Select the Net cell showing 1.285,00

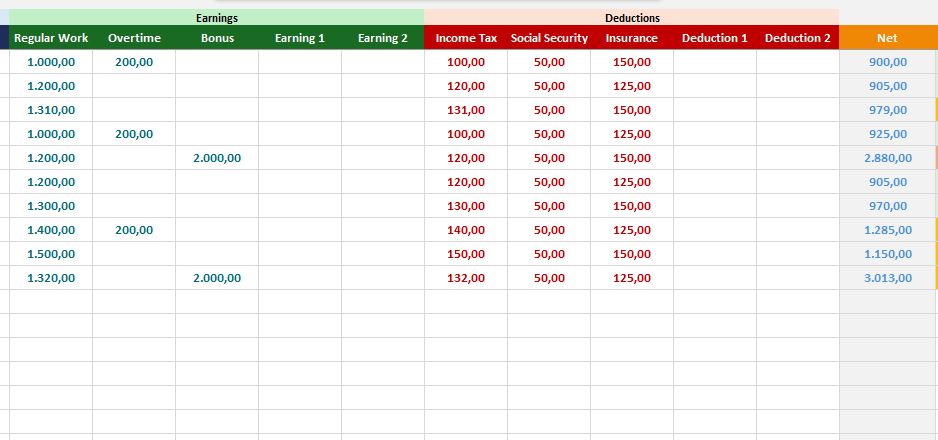point(887,230)
